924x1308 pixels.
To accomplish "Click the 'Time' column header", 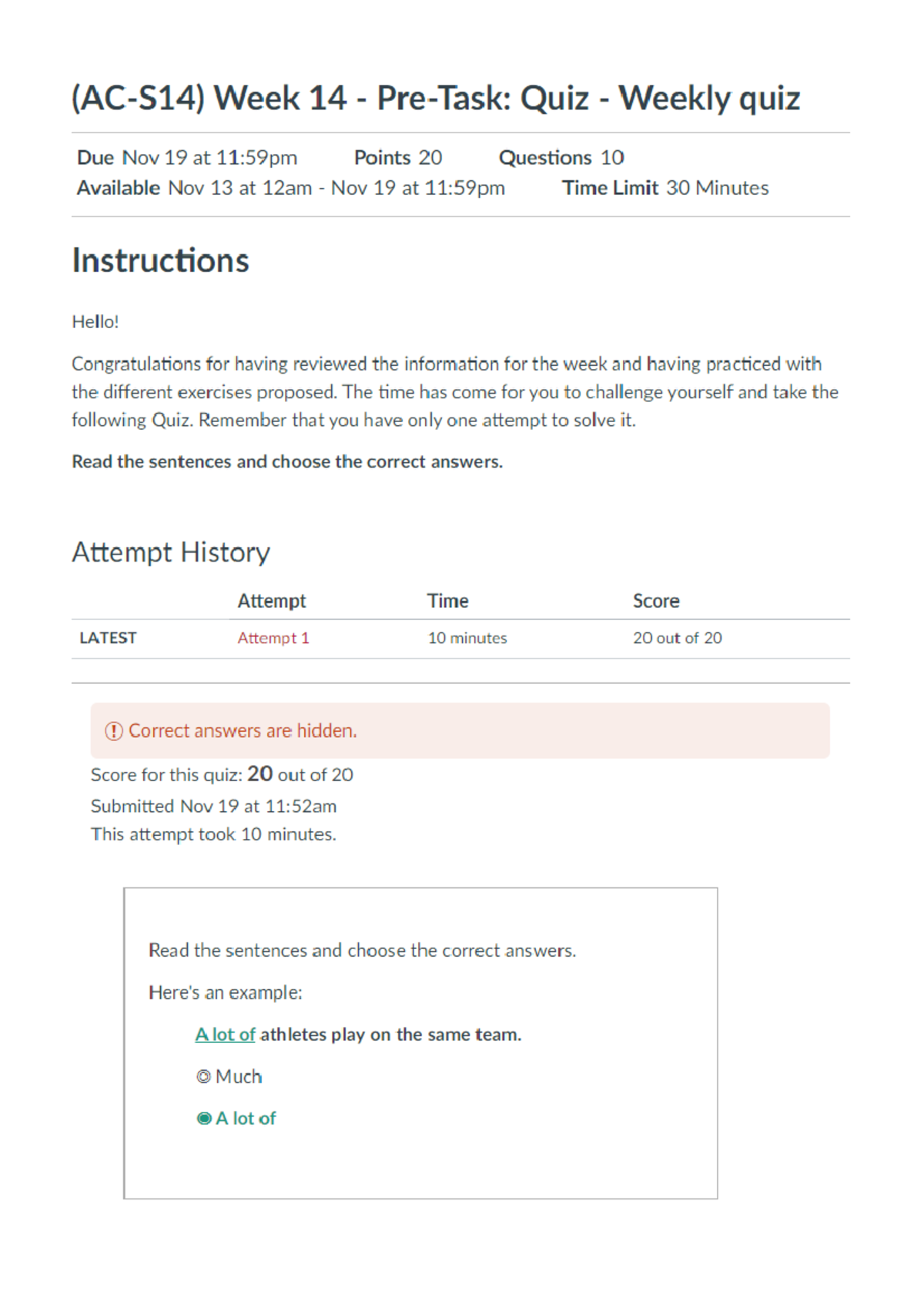I will coord(448,600).
